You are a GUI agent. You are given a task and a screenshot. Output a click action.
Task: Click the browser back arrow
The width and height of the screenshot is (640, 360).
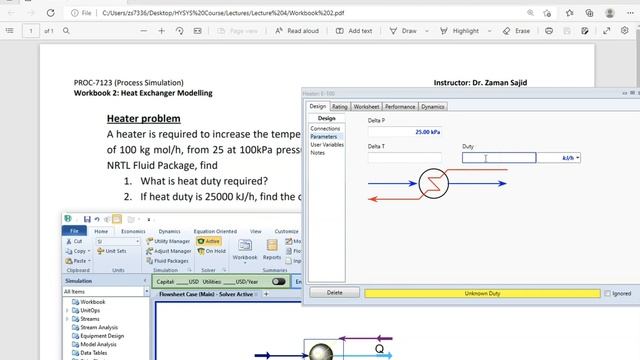tap(11, 13)
